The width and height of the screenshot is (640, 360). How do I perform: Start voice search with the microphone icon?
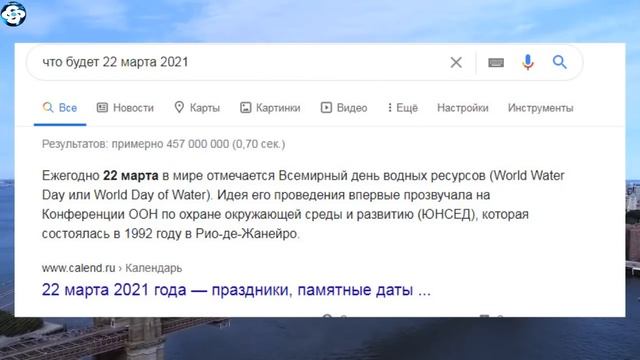click(x=528, y=62)
